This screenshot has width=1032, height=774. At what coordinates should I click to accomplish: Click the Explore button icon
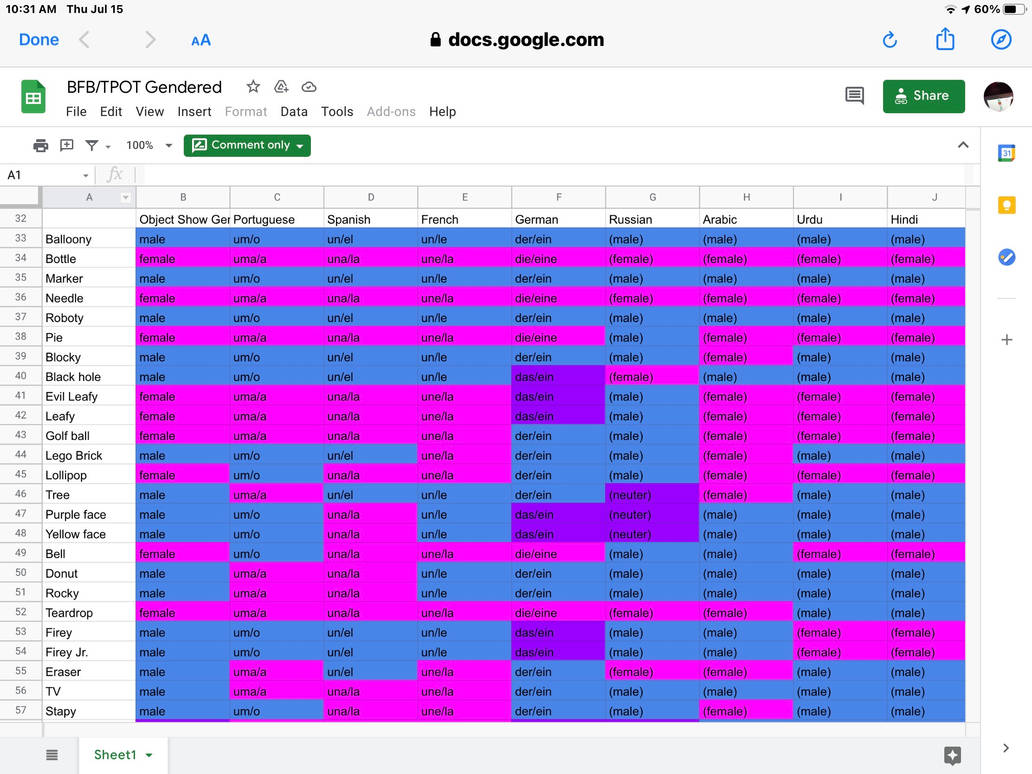coord(952,755)
